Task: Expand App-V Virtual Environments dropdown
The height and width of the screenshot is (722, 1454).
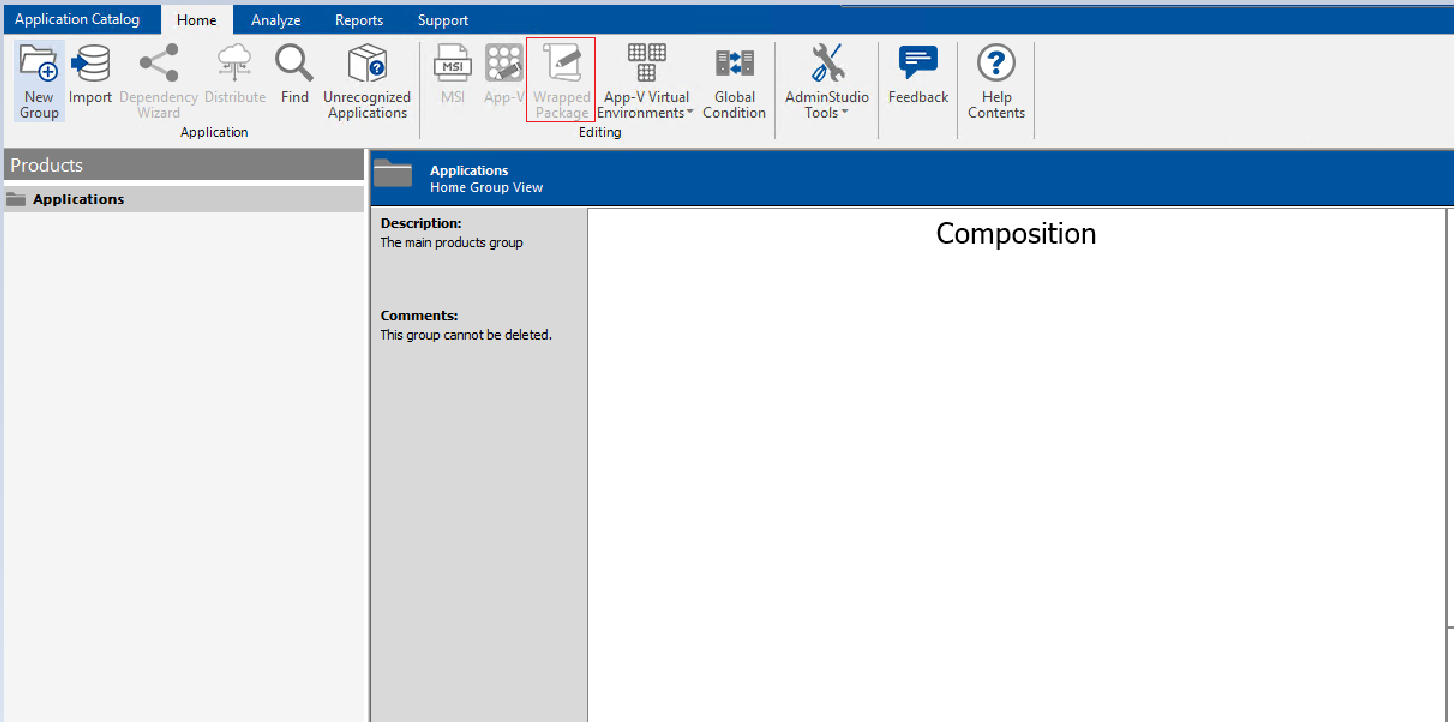Action: click(646, 105)
